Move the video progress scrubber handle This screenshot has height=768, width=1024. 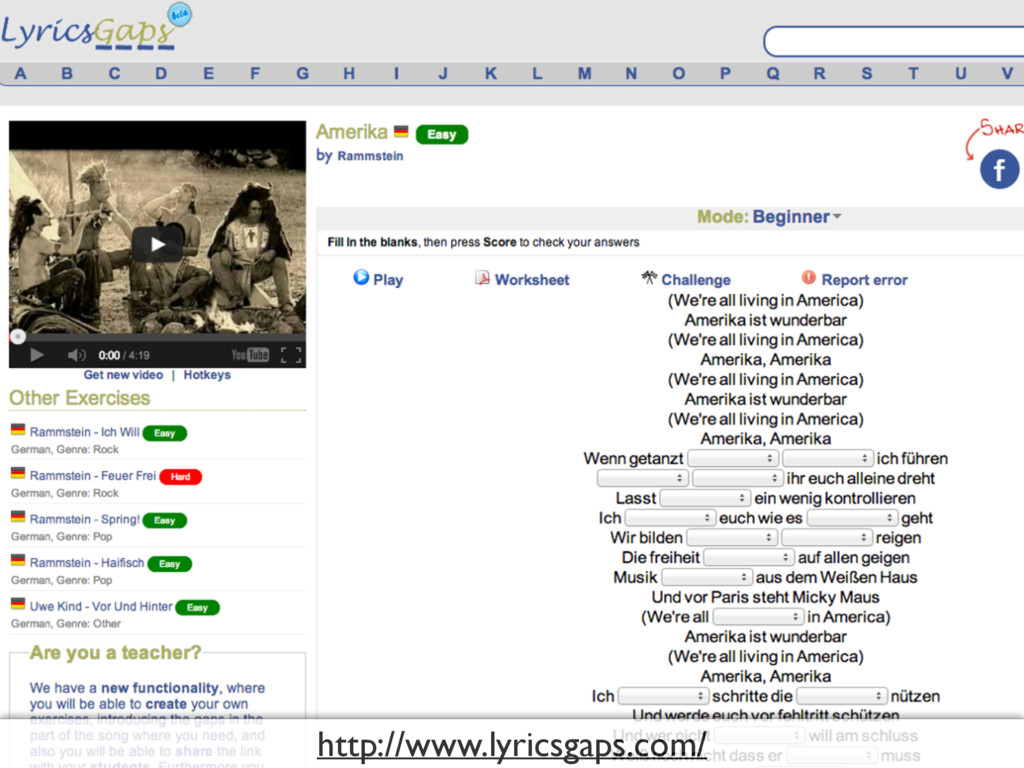coord(18,336)
